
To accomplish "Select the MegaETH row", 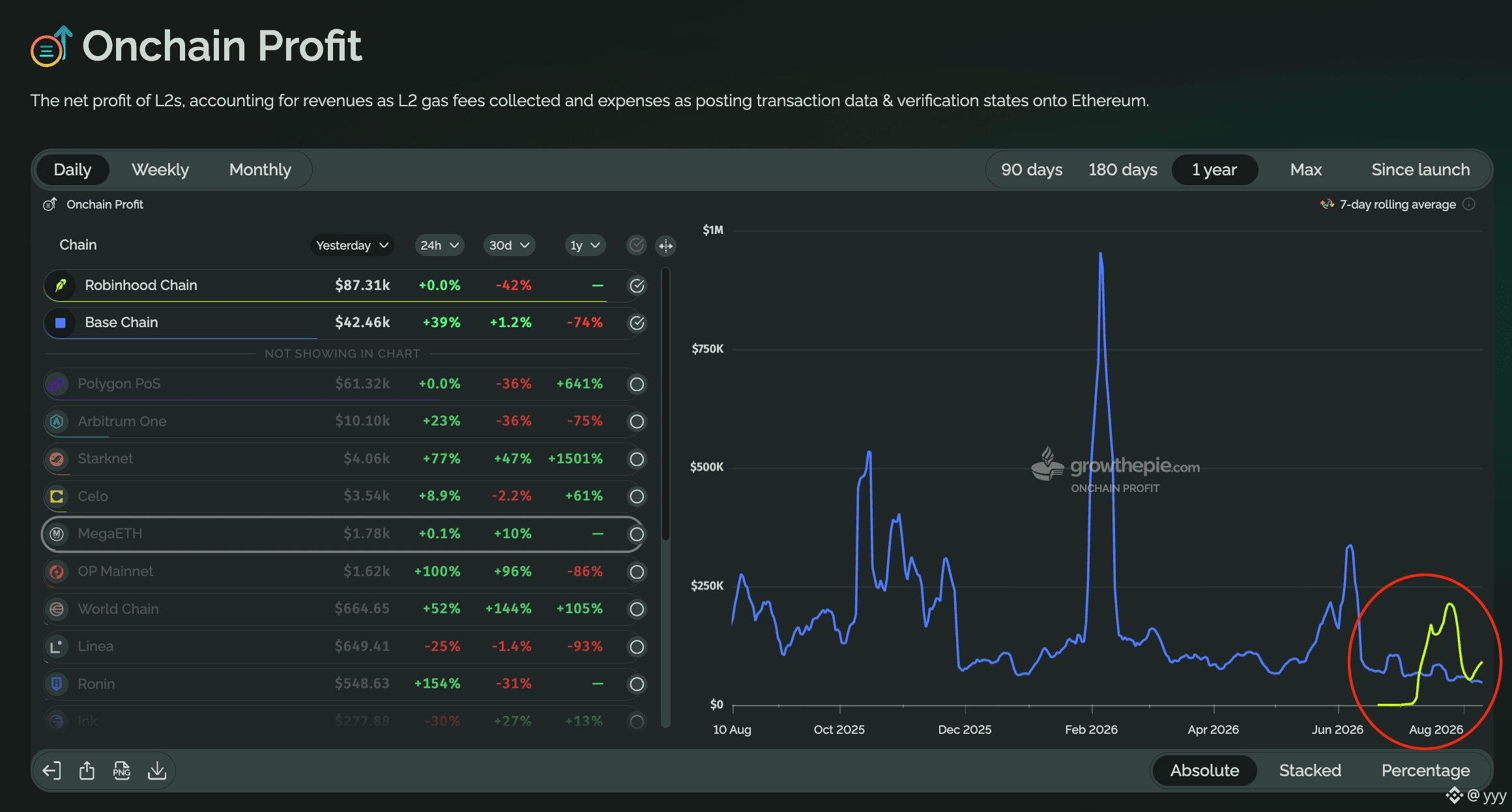I will tap(343, 534).
